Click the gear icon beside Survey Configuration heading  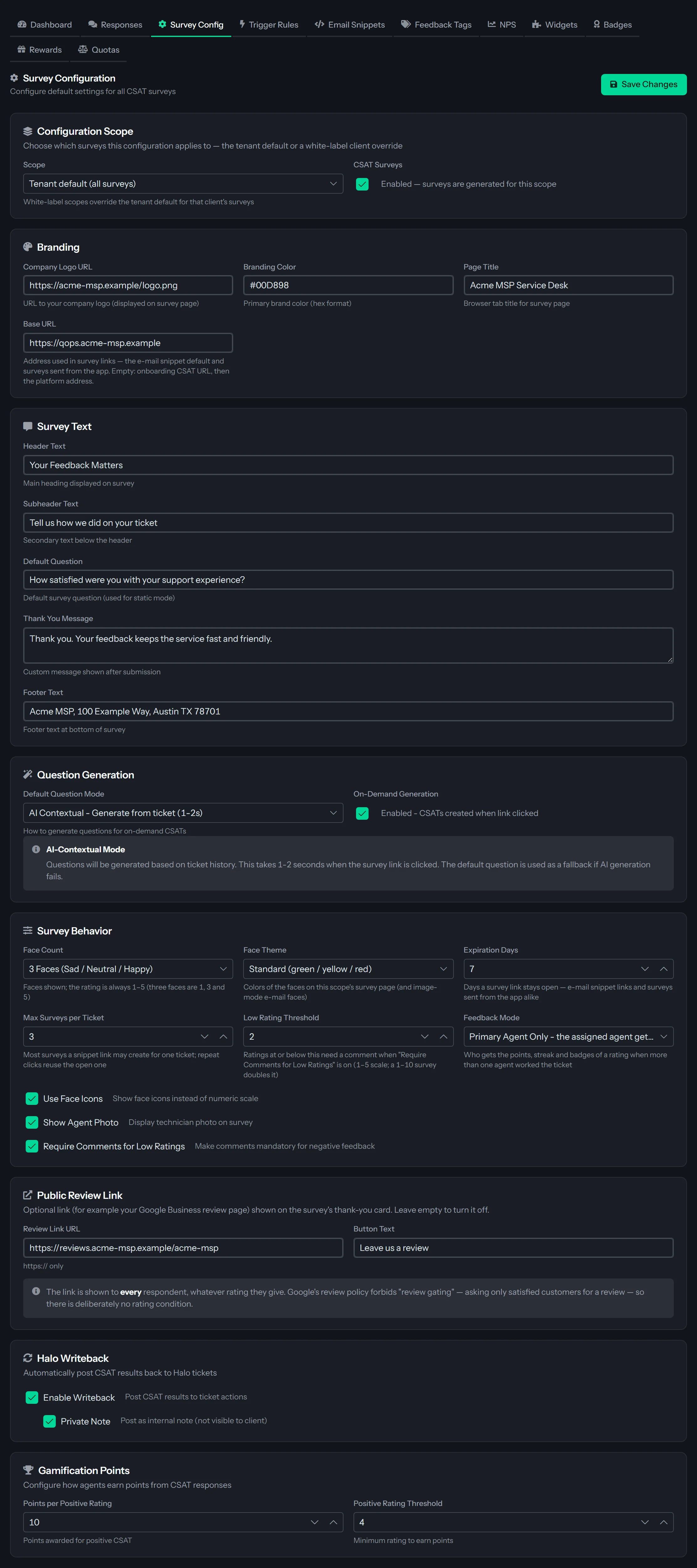[14, 78]
